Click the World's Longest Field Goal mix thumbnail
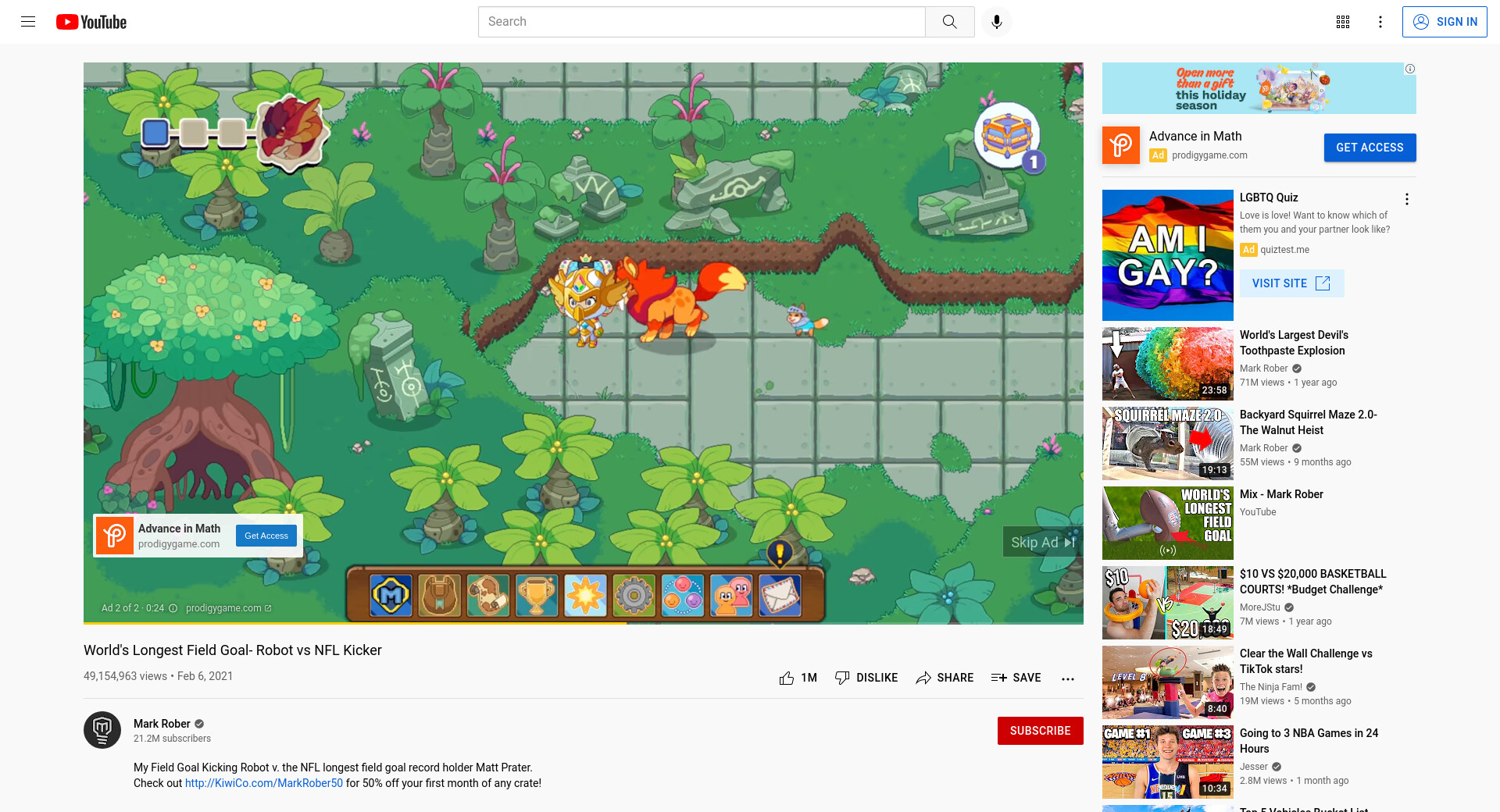The image size is (1500, 812). pyautogui.click(x=1168, y=523)
